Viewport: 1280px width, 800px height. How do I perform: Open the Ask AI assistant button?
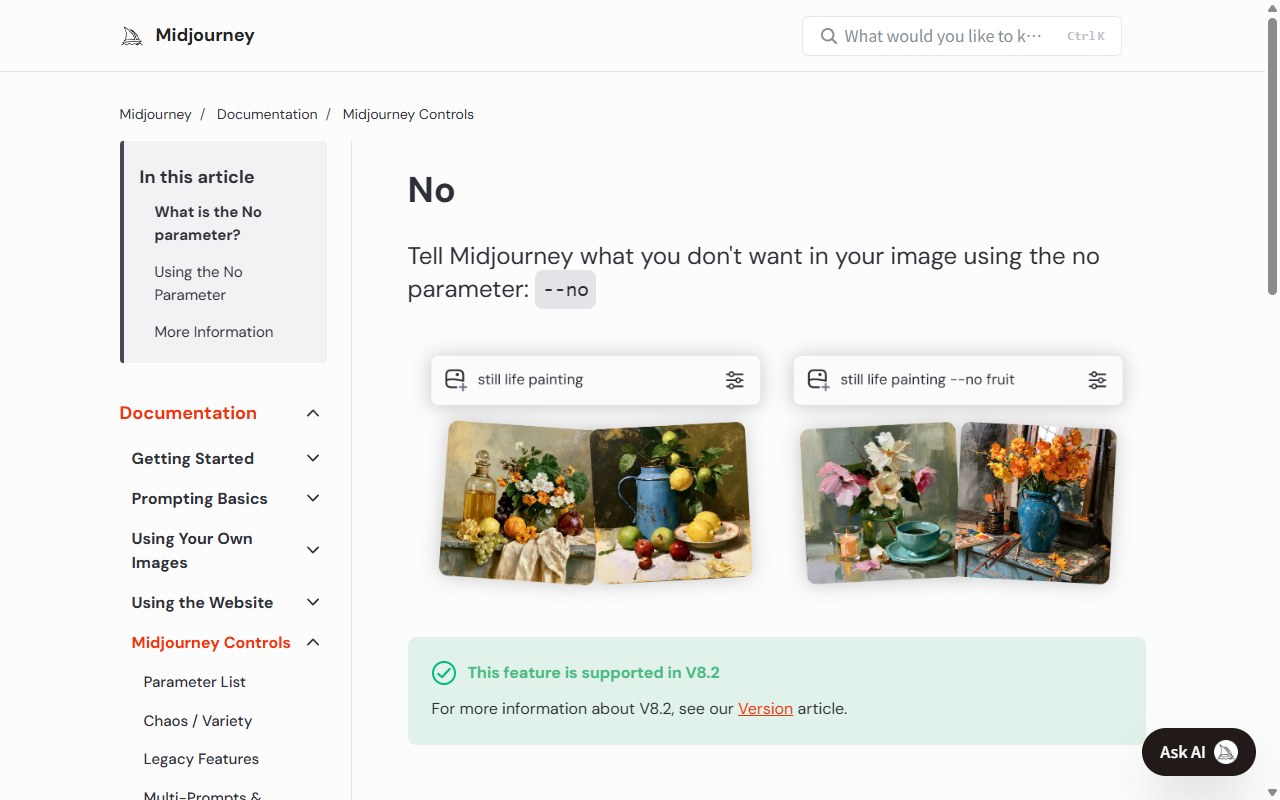[x=1198, y=752]
